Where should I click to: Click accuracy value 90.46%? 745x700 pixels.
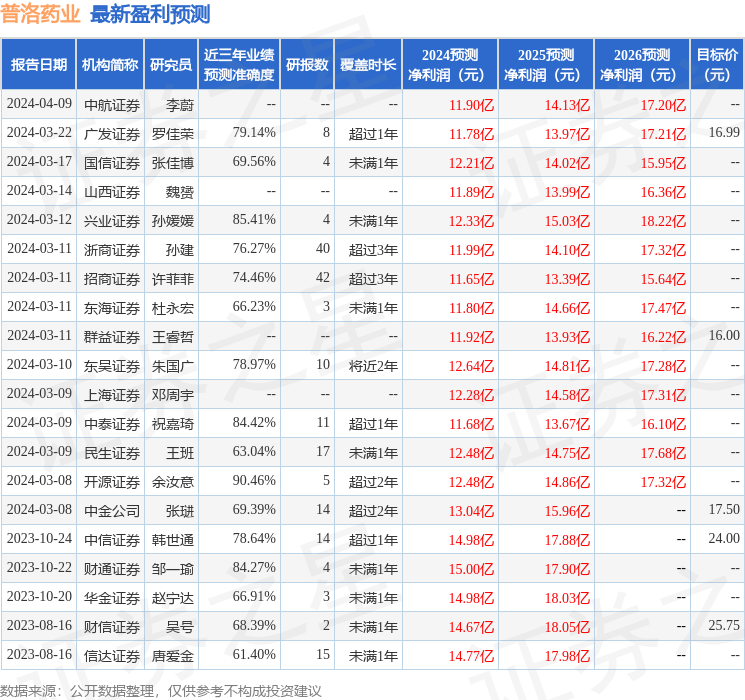point(254,480)
